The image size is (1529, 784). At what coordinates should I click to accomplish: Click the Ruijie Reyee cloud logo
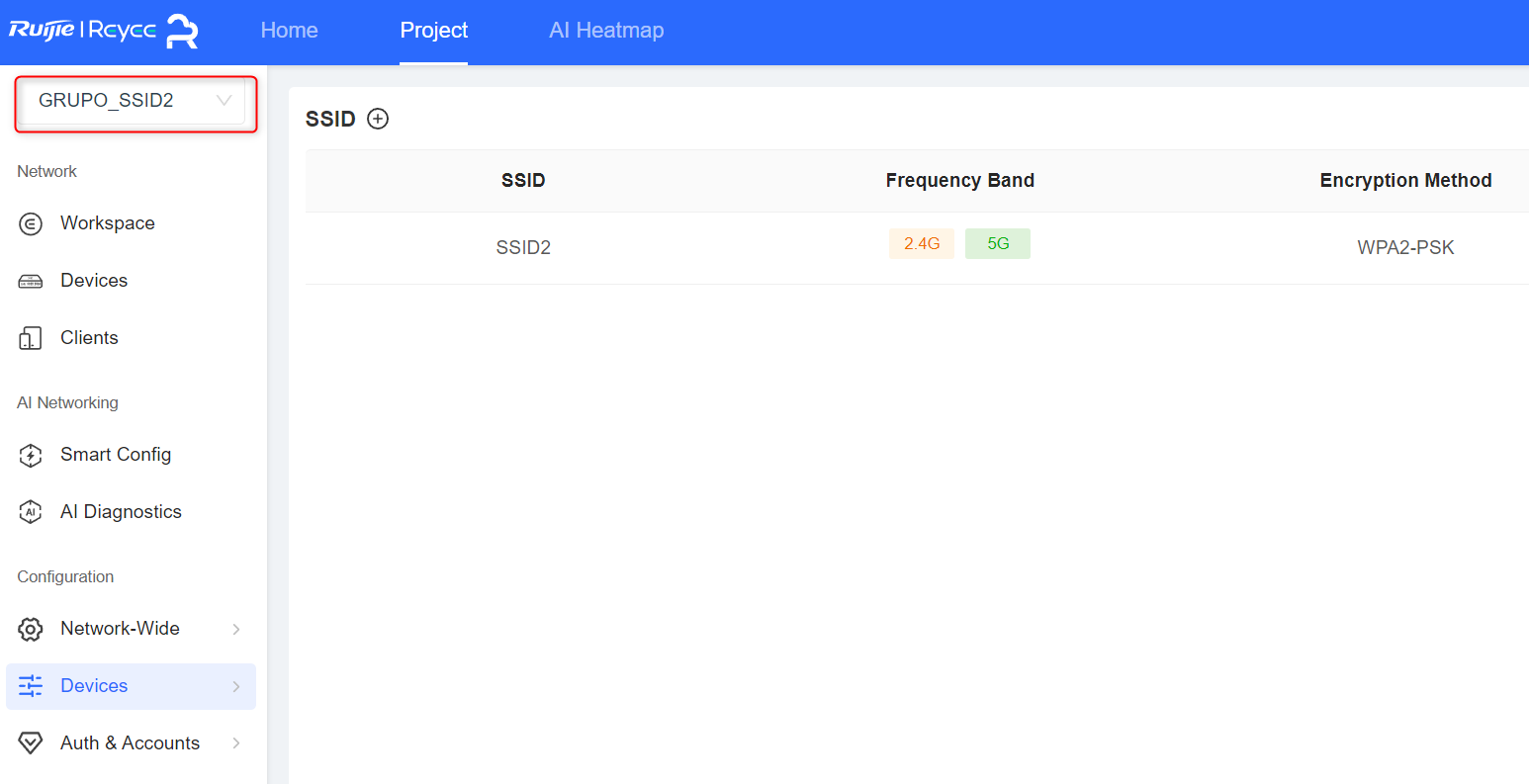[104, 31]
